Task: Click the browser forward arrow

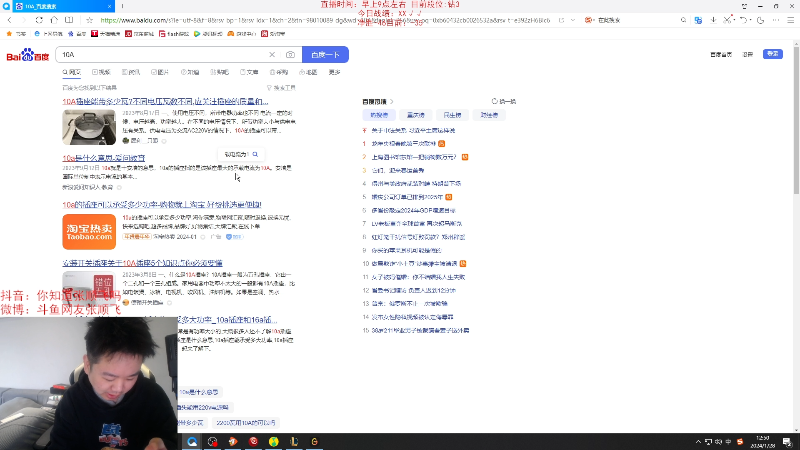Action: coord(23,20)
